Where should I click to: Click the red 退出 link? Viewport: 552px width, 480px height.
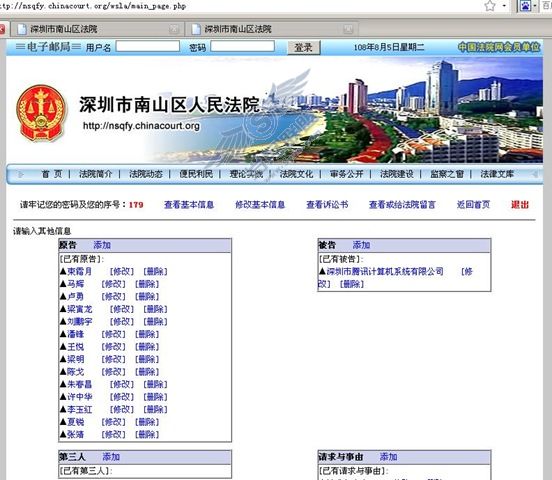click(520, 205)
